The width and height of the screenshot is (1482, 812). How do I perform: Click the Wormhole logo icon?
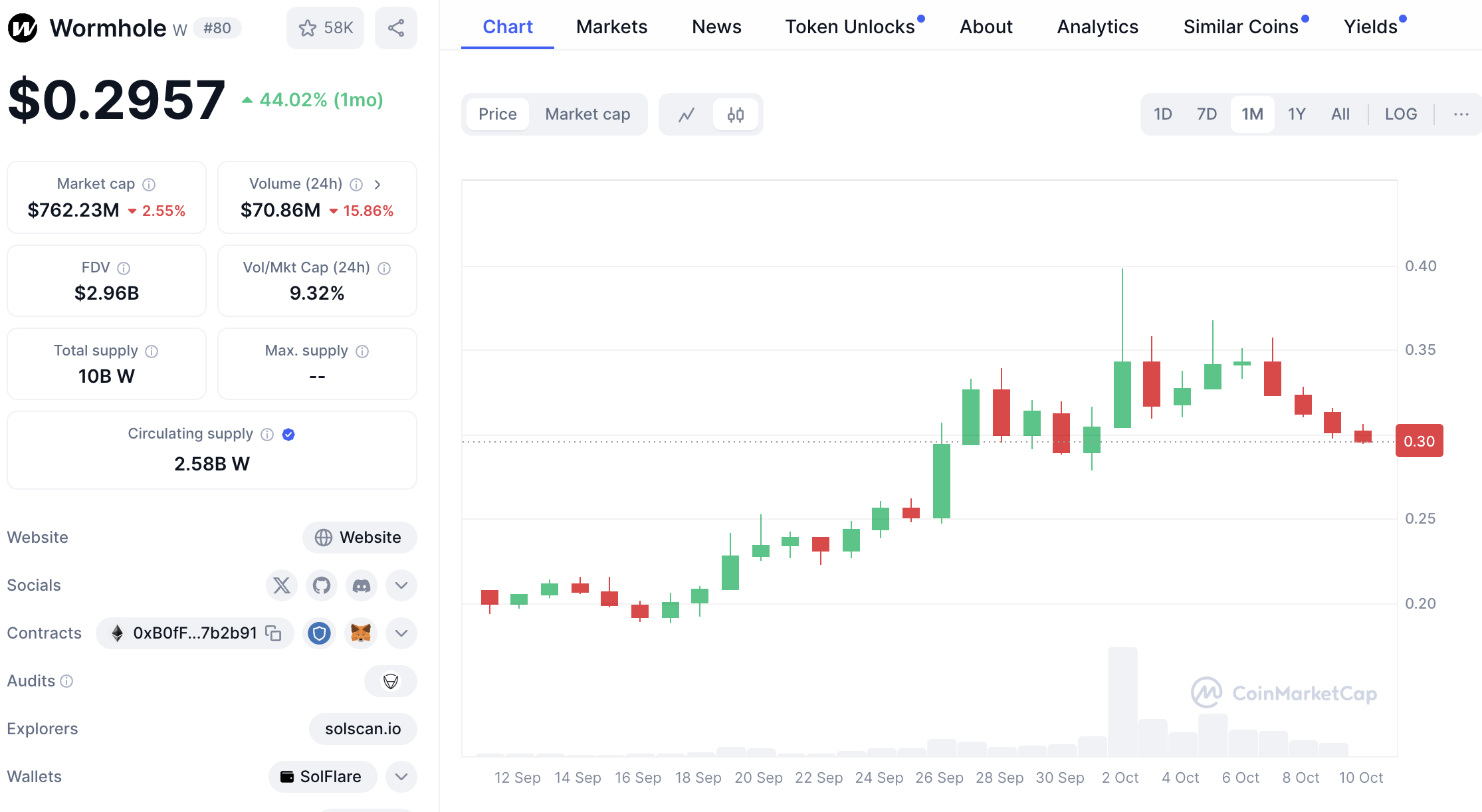click(x=23, y=28)
